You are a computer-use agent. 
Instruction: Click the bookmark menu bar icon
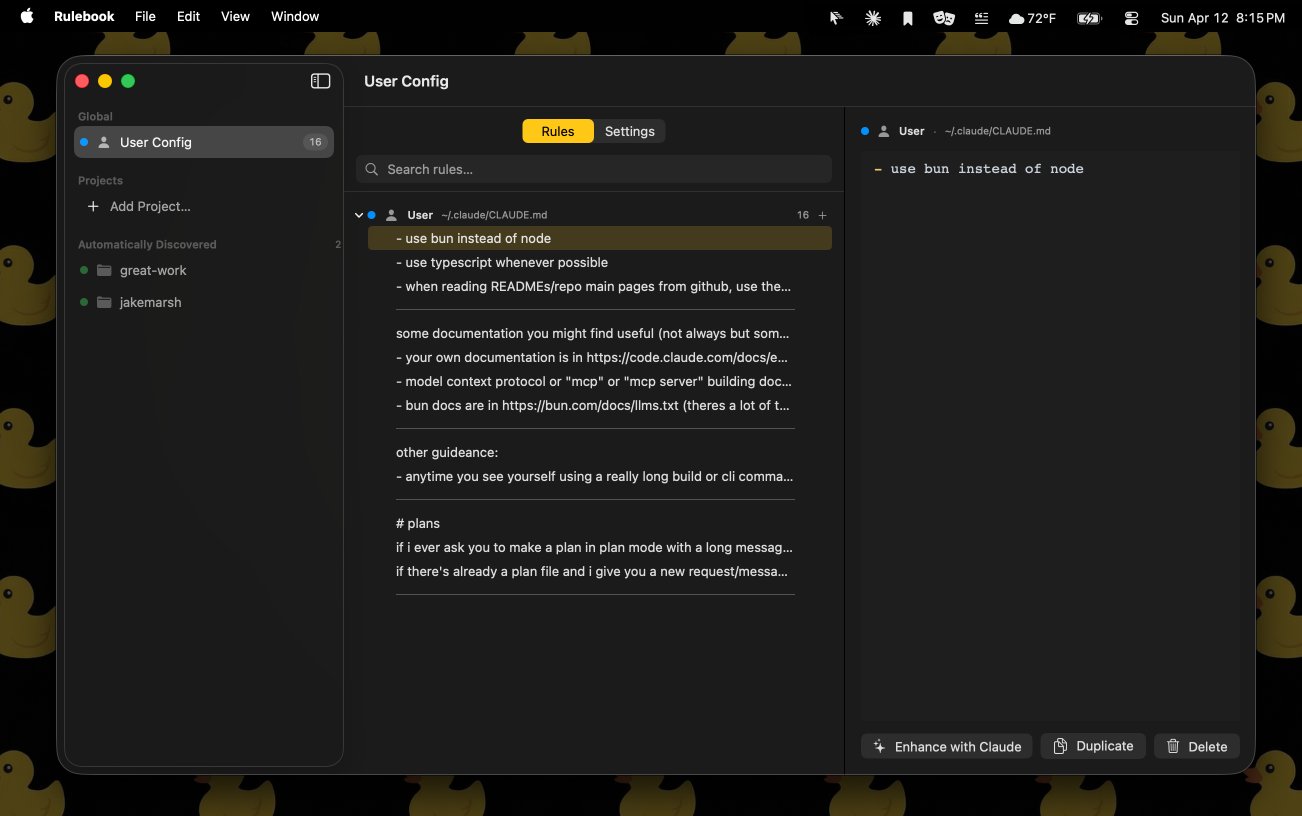(x=907, y=18)
